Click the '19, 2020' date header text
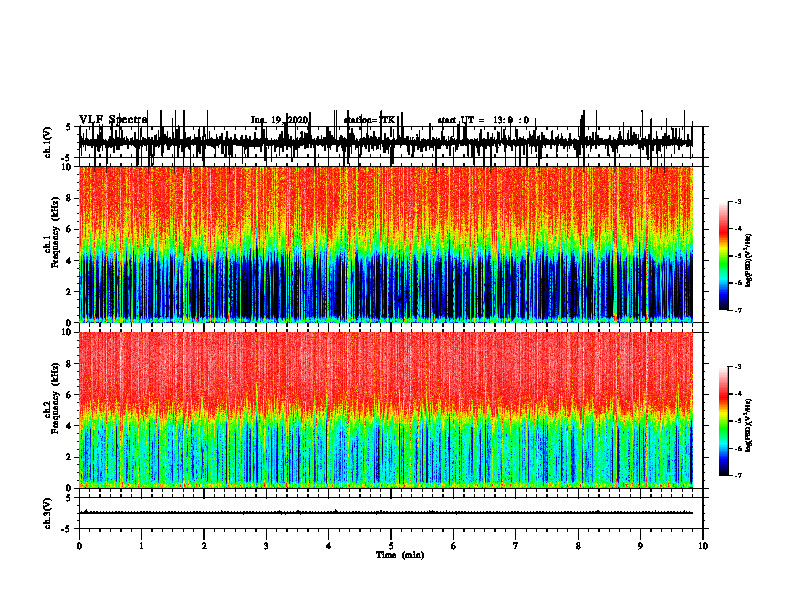The image size is (792, 612). click(x=287, y=120)
